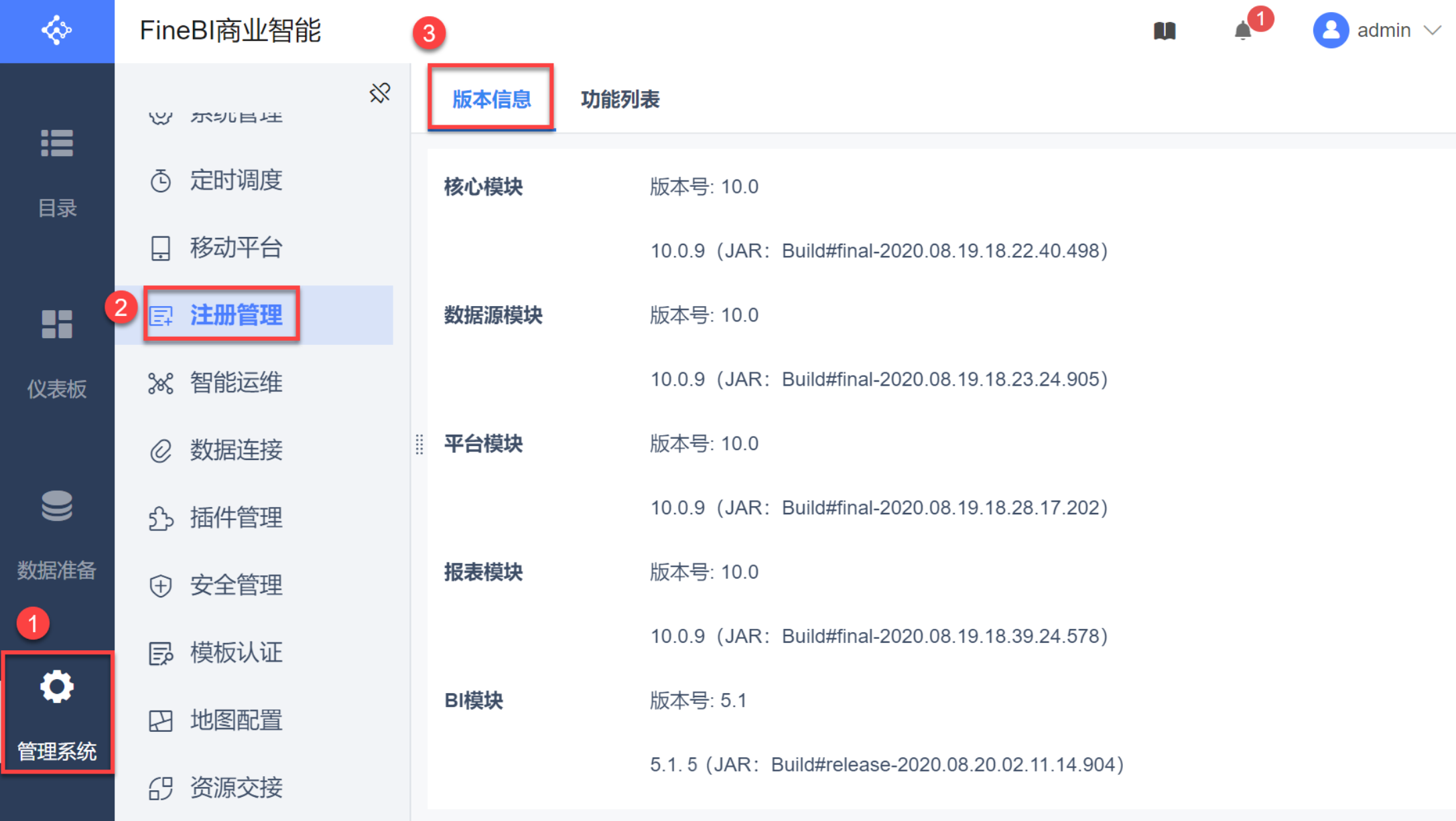
Task: Toggle the sidebar pin icon
Action: click(x=380, y=93)
